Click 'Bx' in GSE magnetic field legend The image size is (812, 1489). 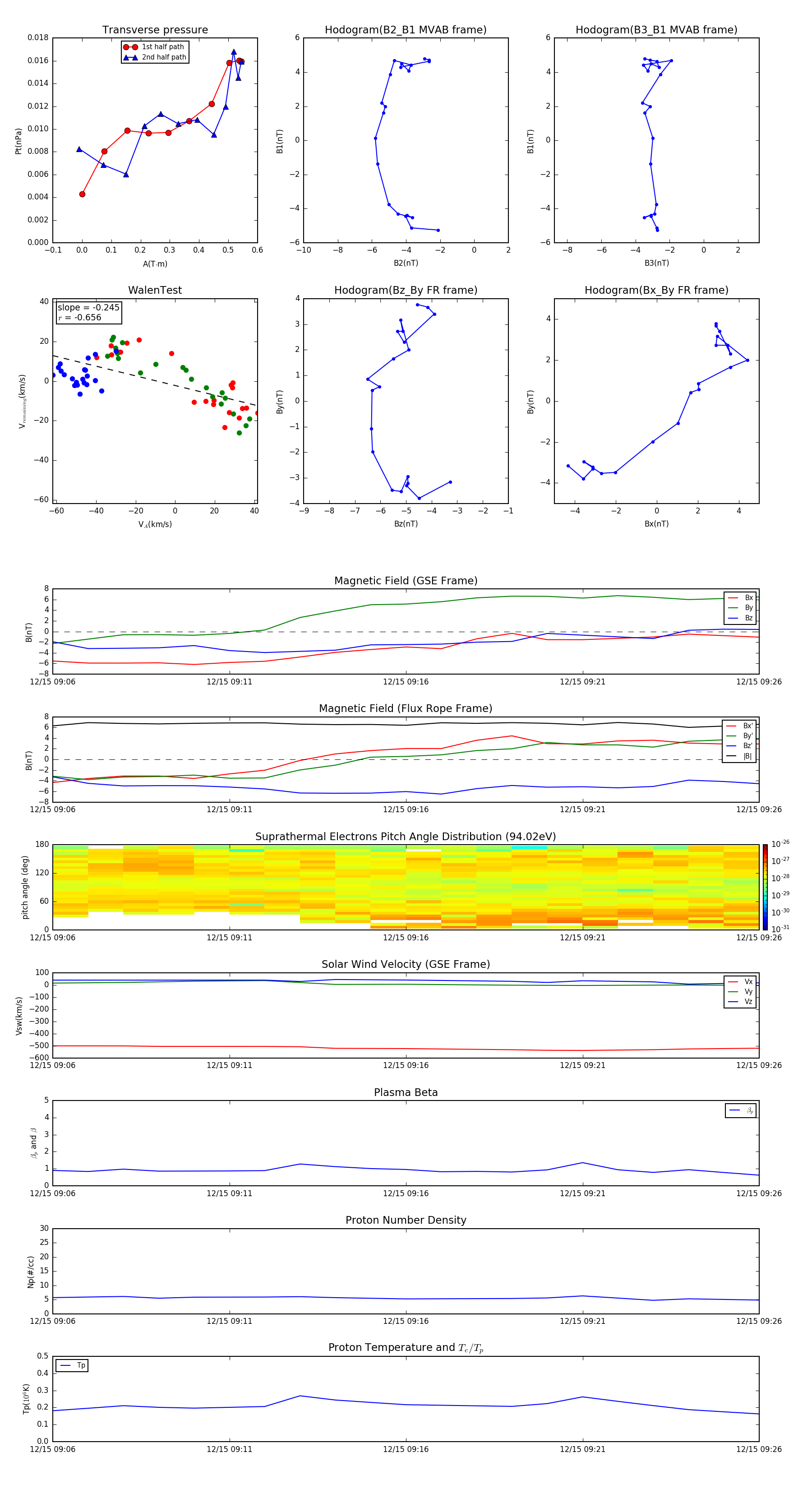tap(748, 598)
